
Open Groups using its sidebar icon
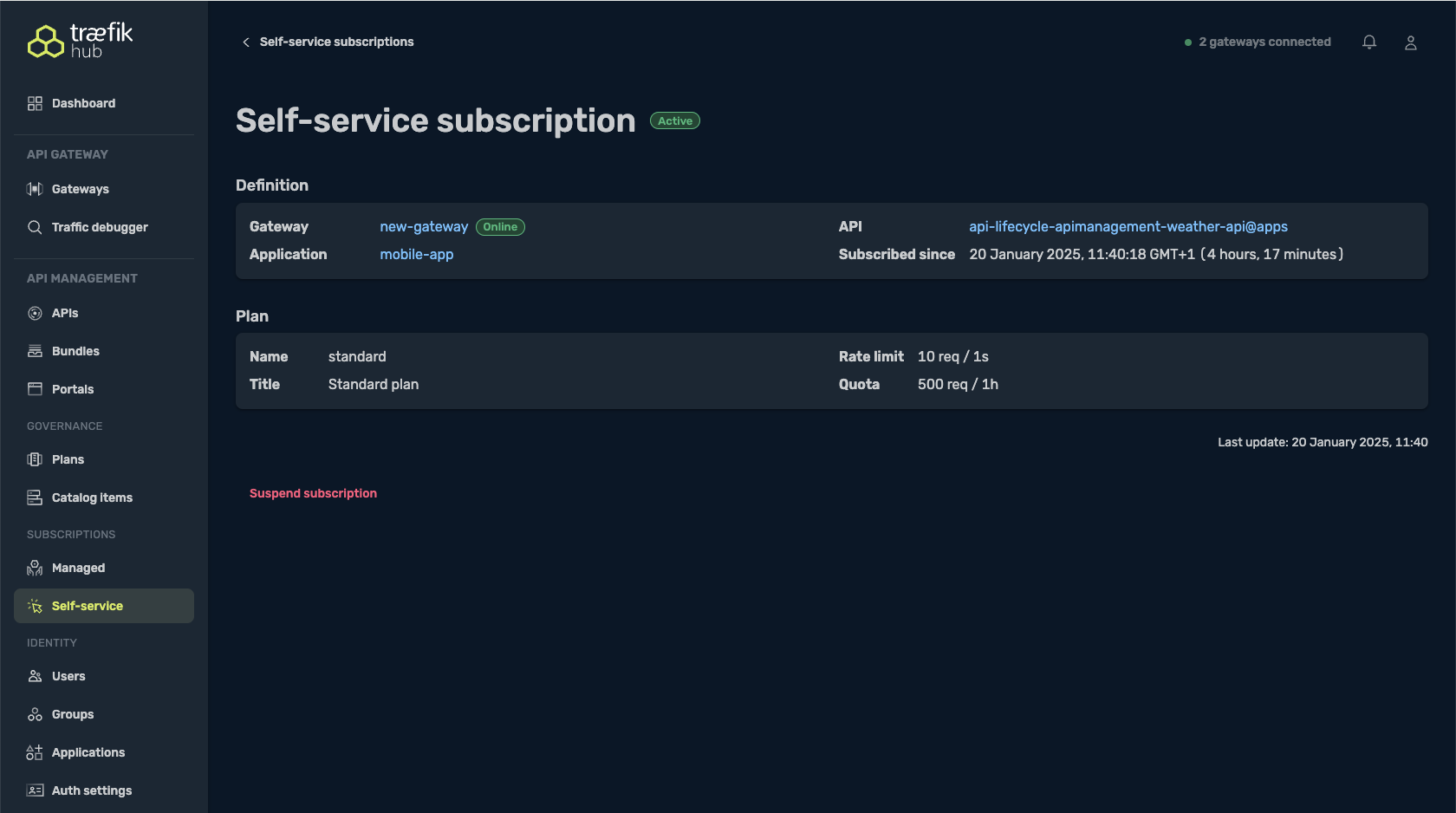(35, 714)
